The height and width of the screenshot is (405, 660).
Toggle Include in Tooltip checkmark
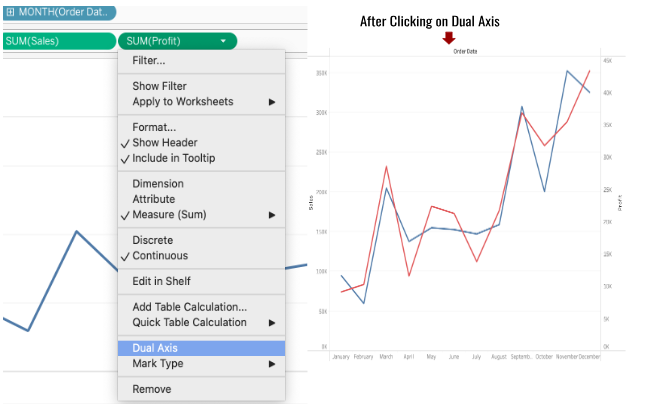coord(172,158)
